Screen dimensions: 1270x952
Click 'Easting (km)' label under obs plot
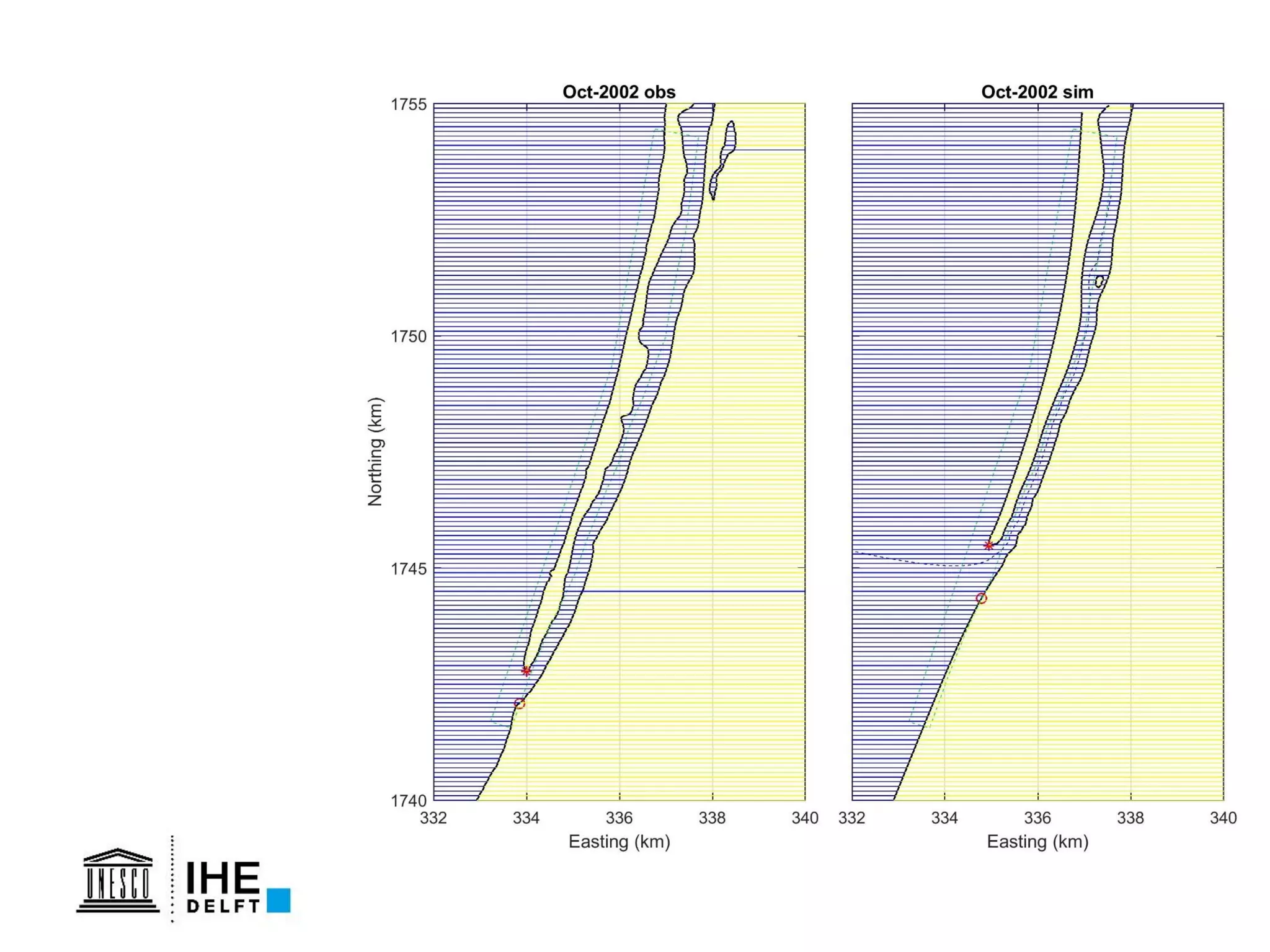619,842
